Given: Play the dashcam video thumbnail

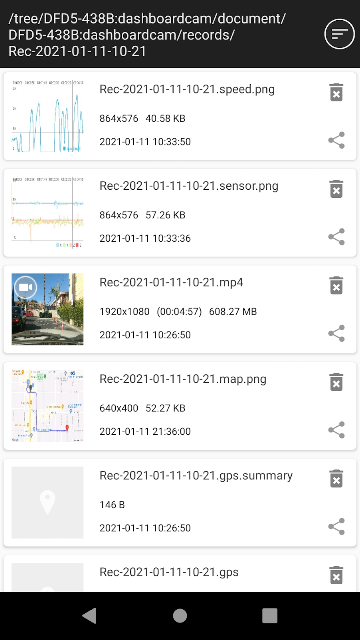Looking at the screenshot, I should 47,309.
